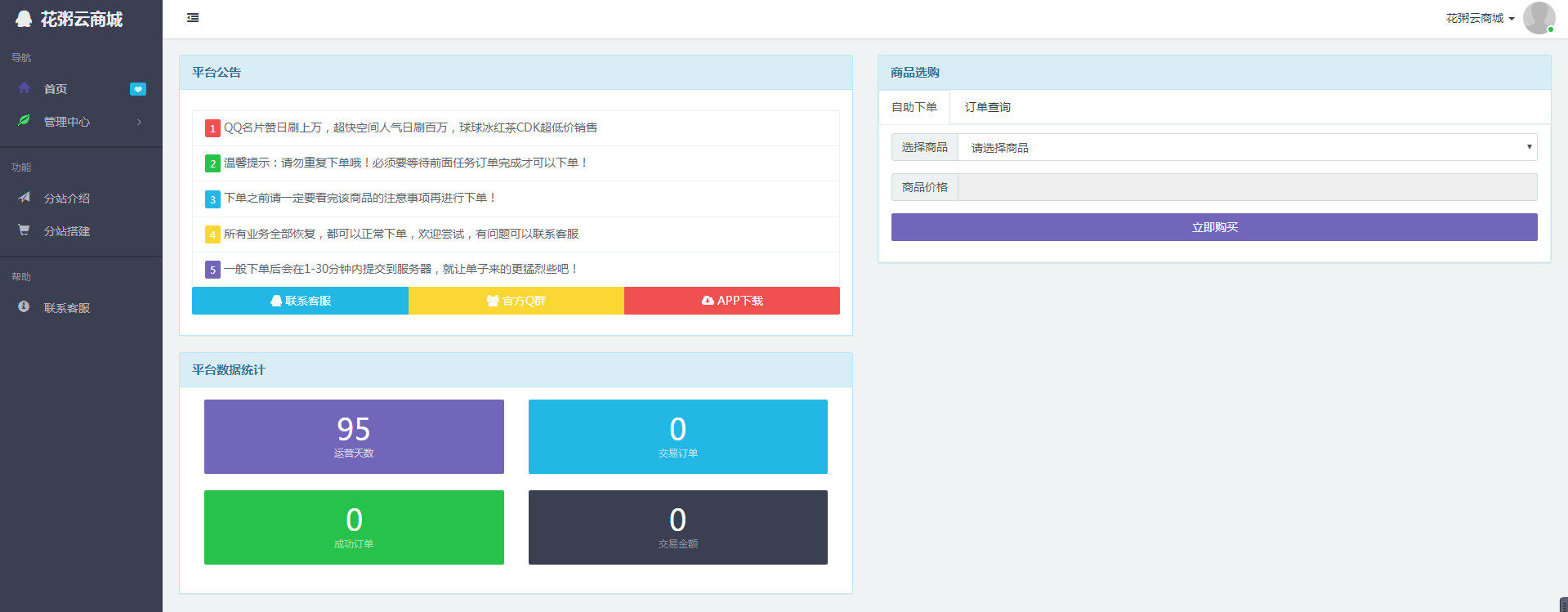
Task: Click the user avatar in the top right
Action: pyautogui.click(x=1538, y=18)
